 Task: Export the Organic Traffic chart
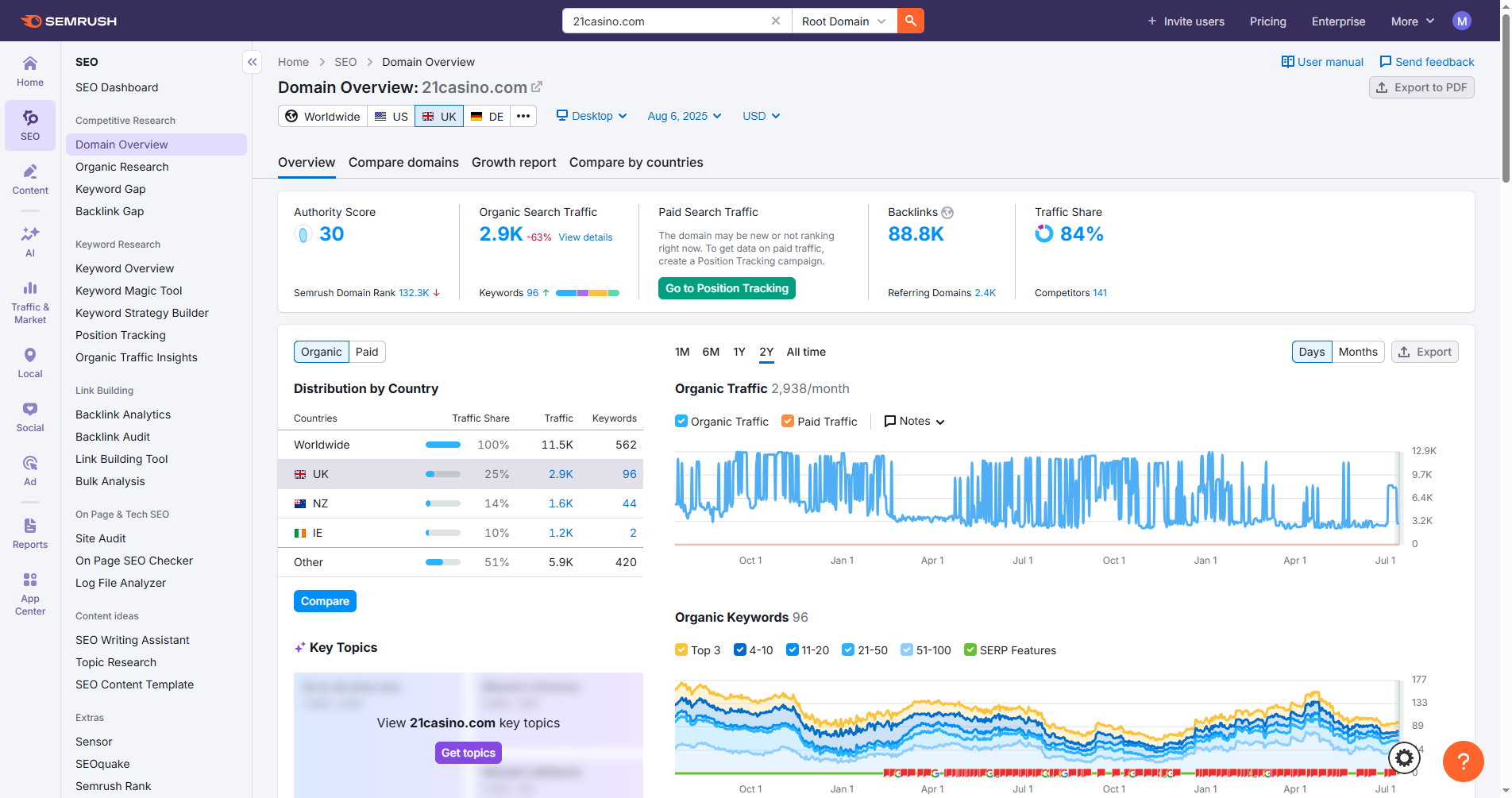tap(1425, 352)
